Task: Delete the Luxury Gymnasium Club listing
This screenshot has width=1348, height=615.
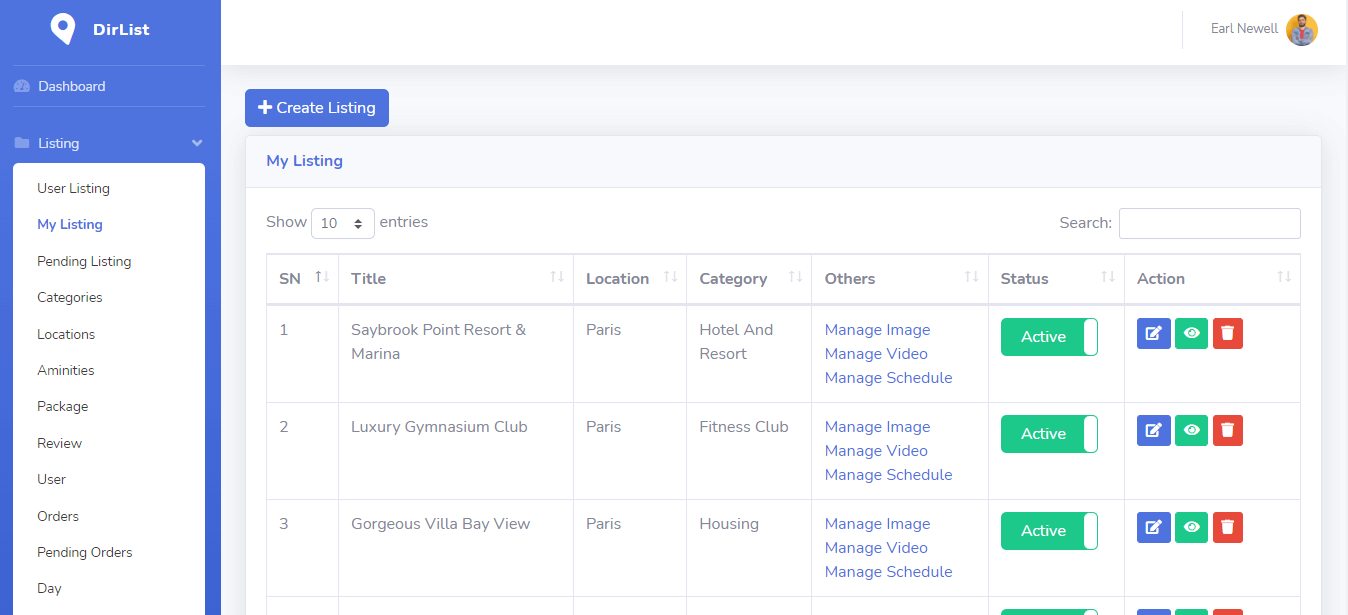Action: (x=1228, y=431)
